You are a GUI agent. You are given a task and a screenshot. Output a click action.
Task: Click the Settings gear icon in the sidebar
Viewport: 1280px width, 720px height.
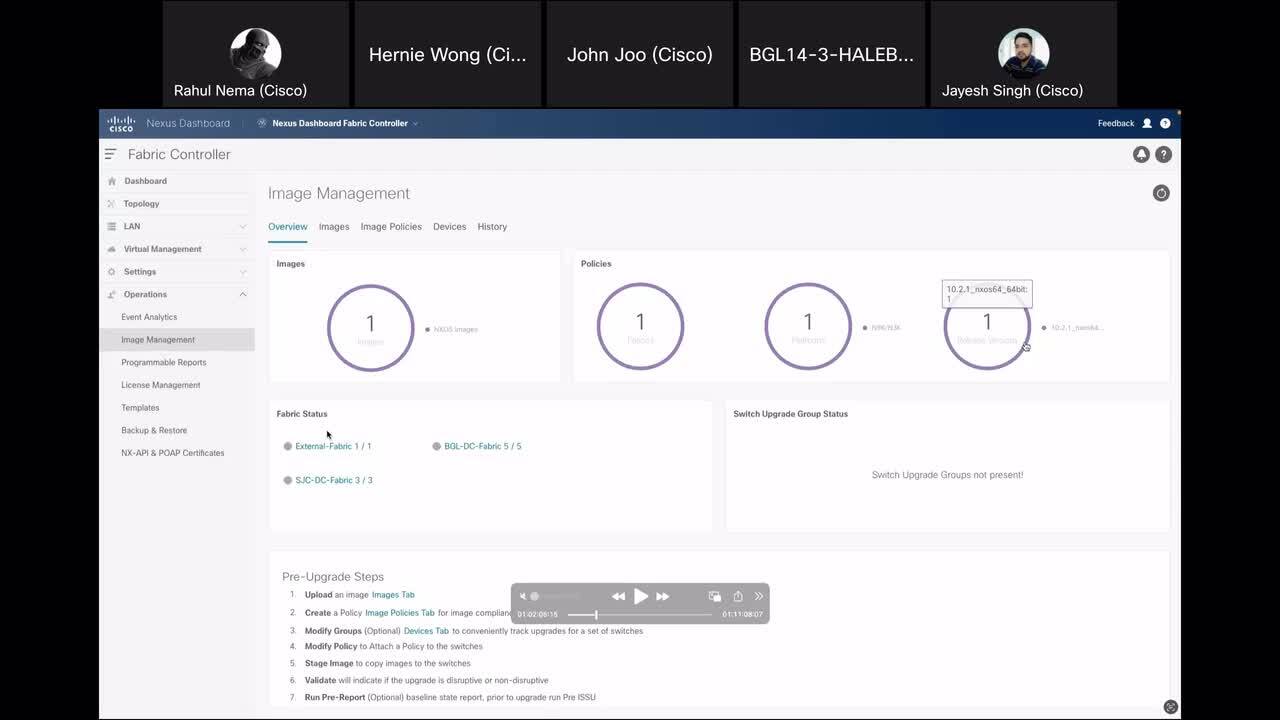point(112,272)
